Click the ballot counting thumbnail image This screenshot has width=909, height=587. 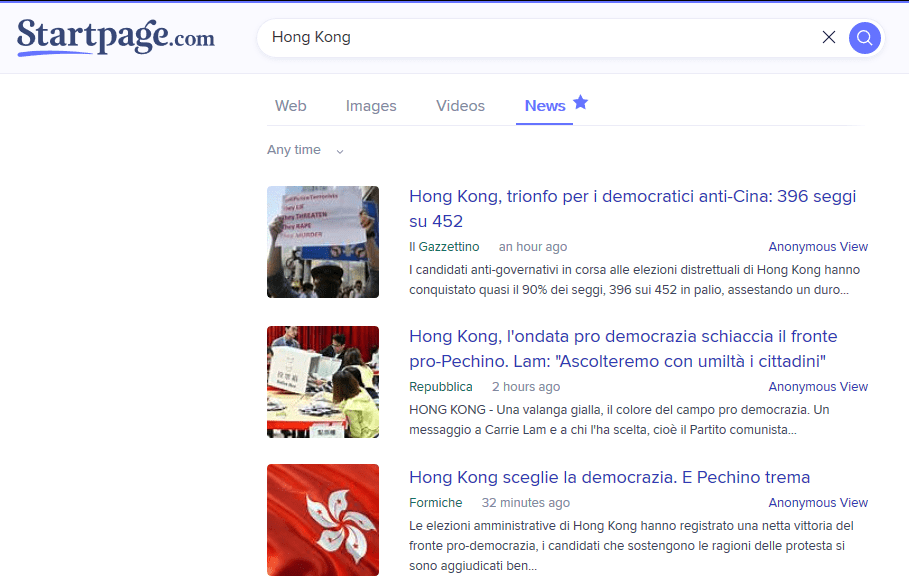[x=323, y=382]
